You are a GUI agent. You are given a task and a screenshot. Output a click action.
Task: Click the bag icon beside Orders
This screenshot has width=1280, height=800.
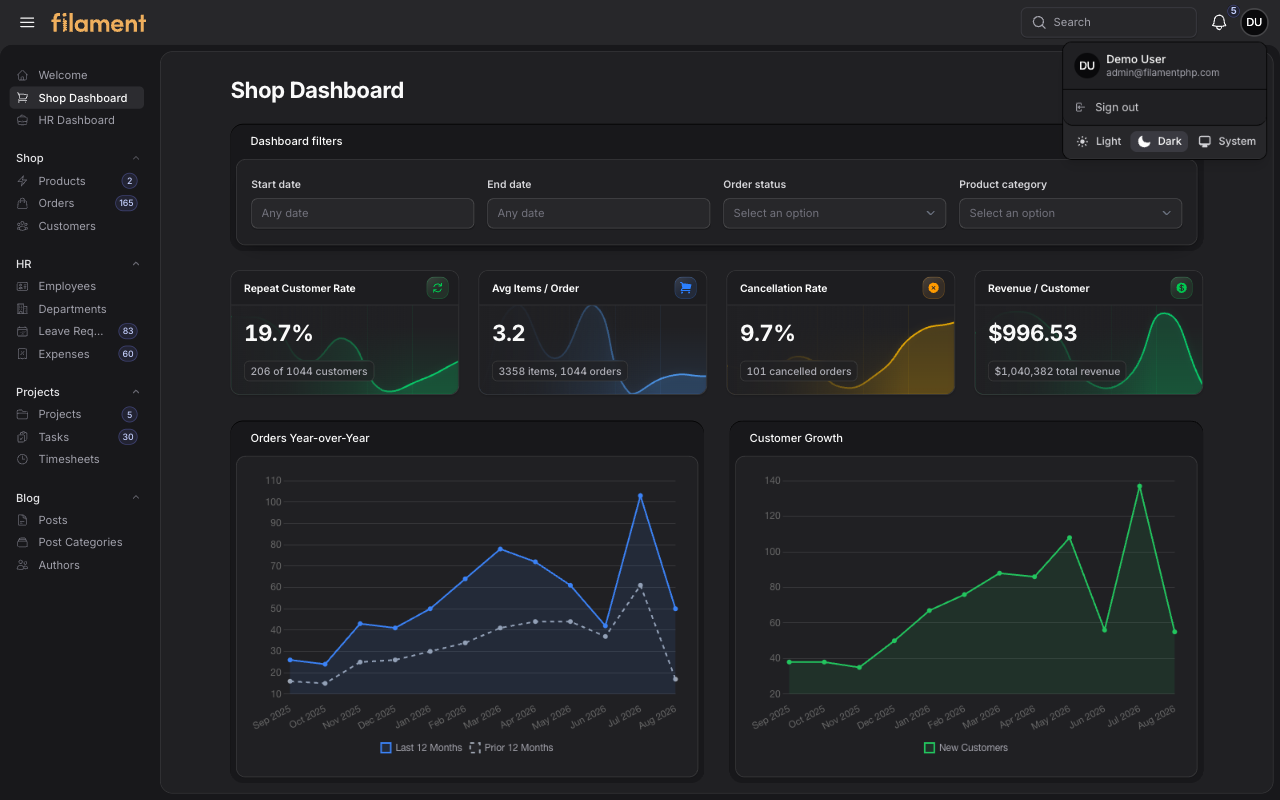point(23,203)
